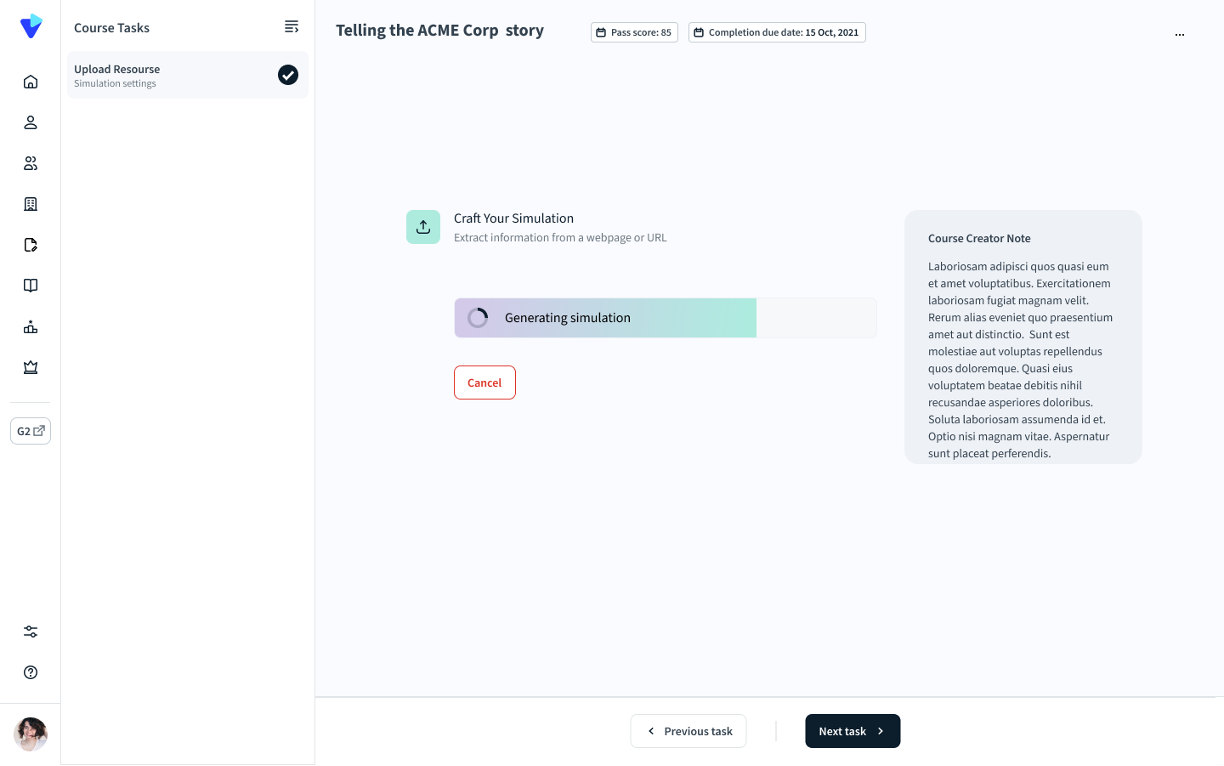Open user profile avatar thumbnail
The height and width of the screenshot is (766, 1224).
pyautogui.click(x=31, y=734)
